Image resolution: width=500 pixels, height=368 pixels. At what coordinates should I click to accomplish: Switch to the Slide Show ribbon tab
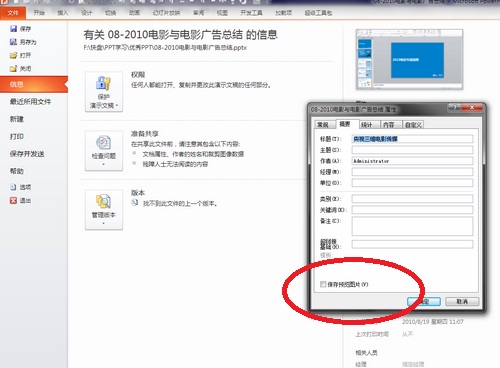[166, 13]
